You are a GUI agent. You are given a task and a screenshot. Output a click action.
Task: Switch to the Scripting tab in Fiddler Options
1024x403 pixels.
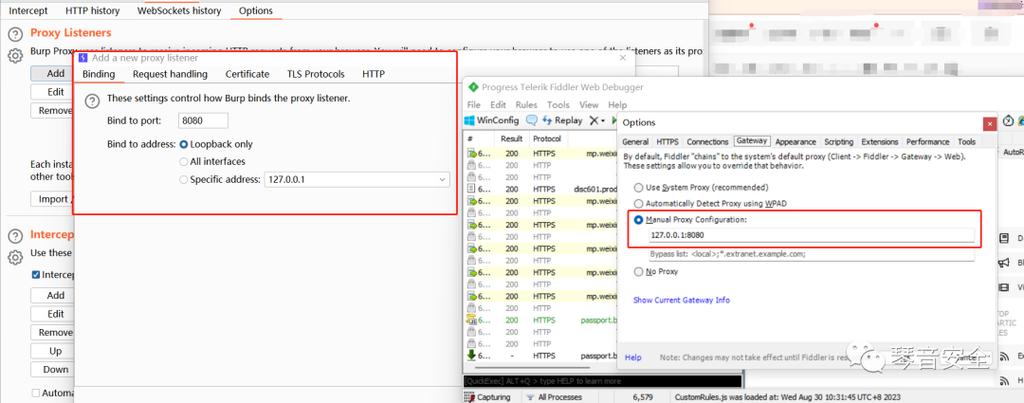pyautogui.click(x=839, y=142)
